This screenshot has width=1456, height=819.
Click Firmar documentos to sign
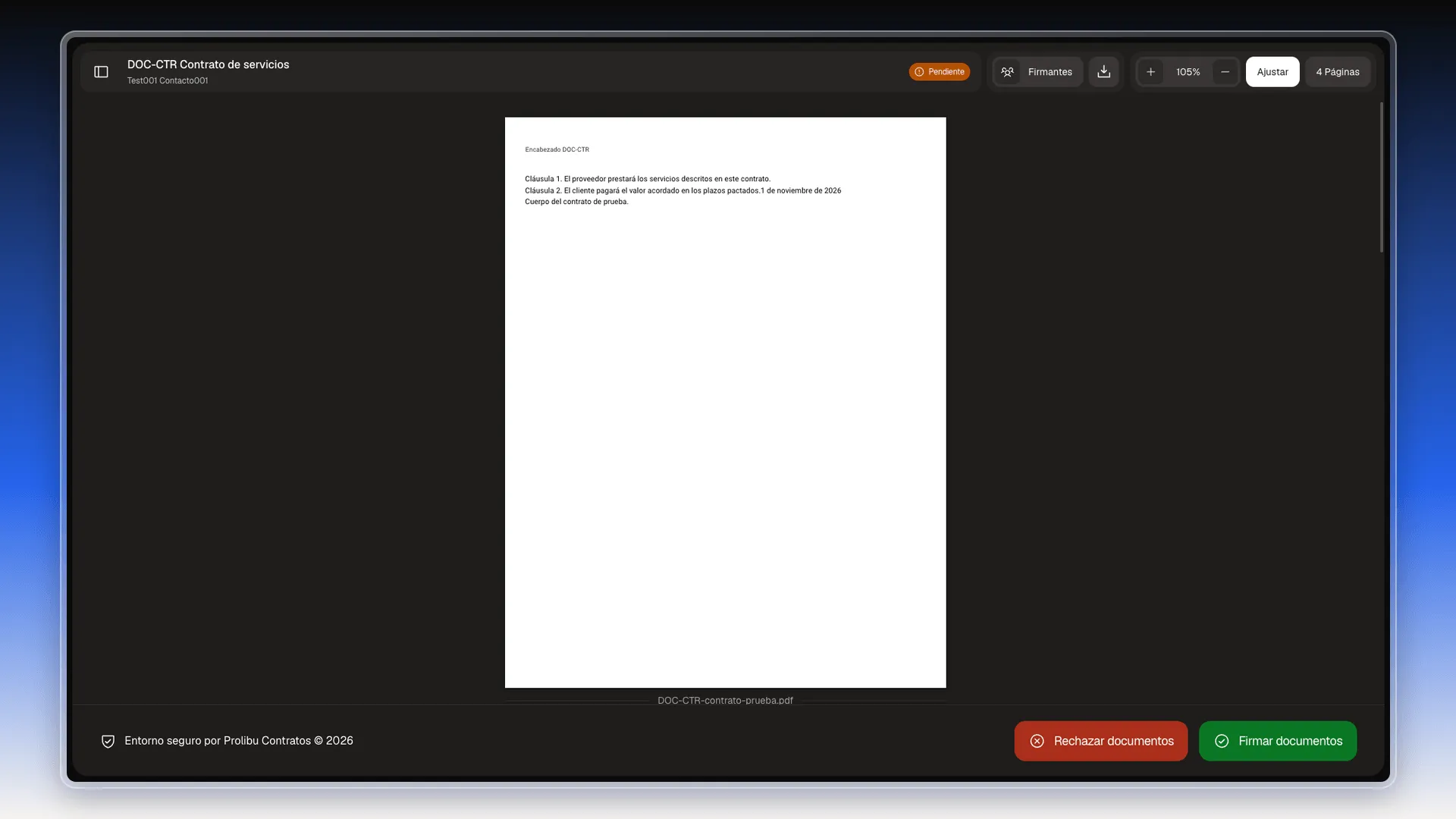pos(1278,741)
